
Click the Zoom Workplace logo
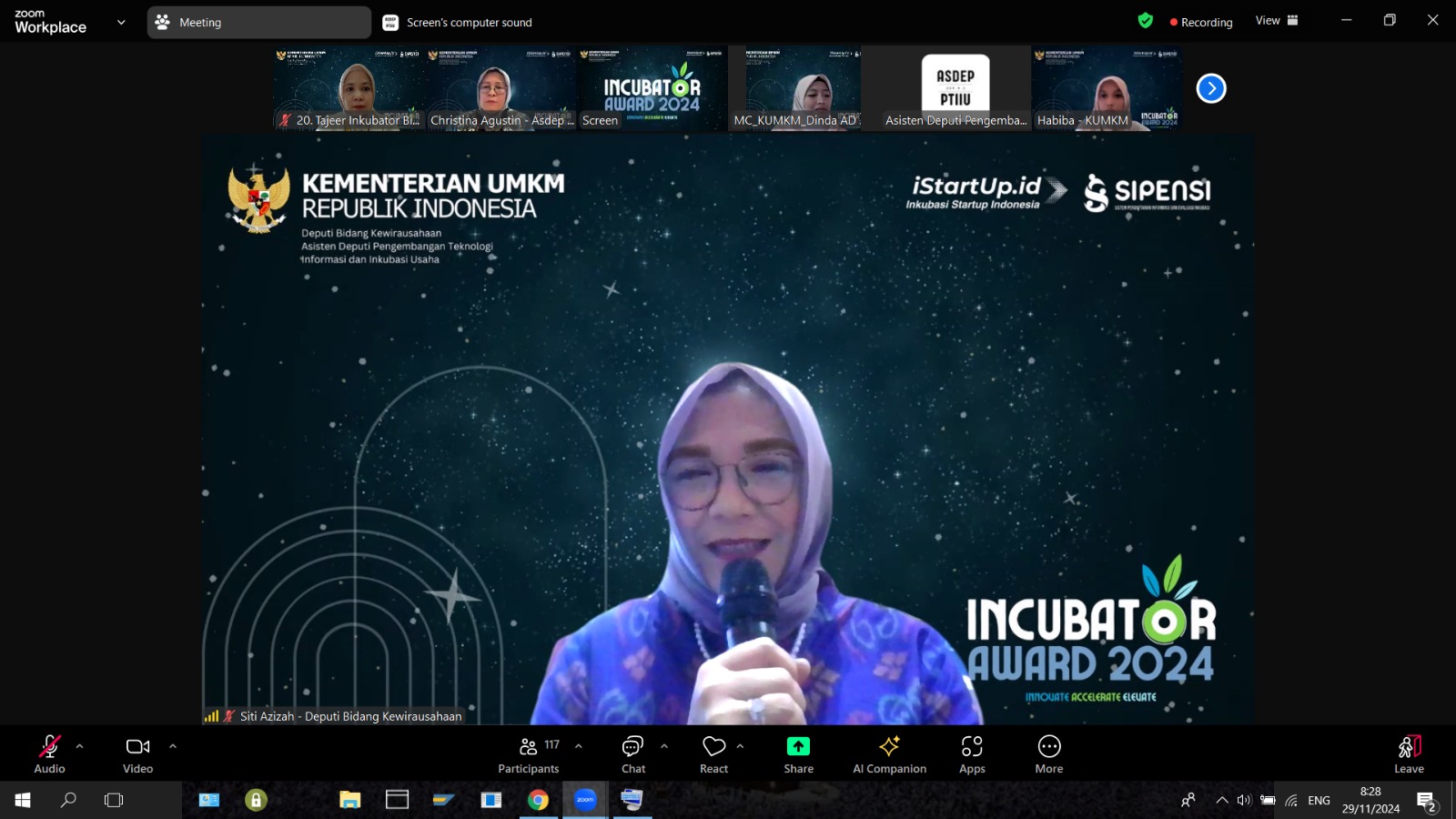51,21
